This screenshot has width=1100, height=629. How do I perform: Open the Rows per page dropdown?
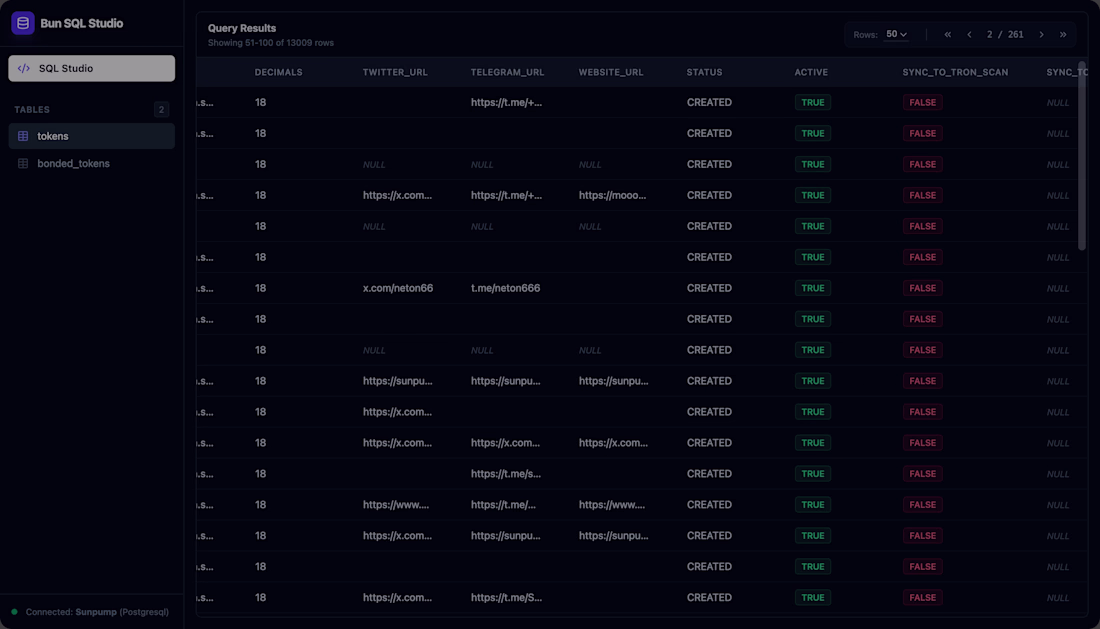(897, 34)
